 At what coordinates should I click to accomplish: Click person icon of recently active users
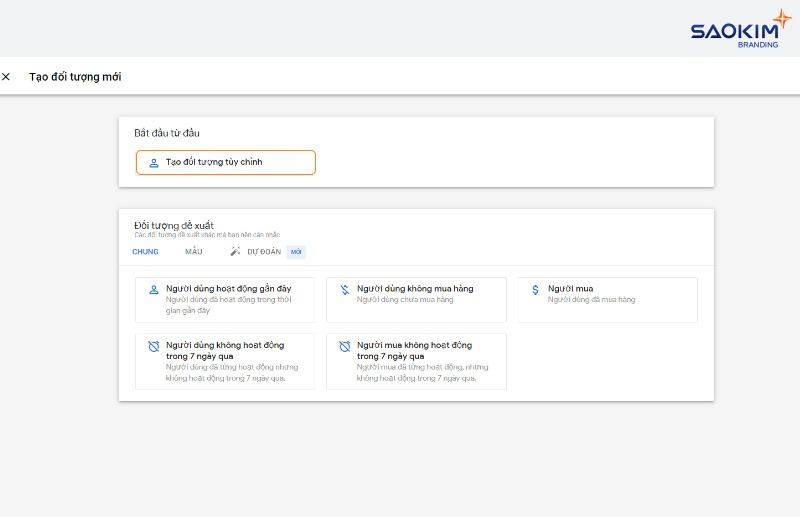(154, 290)
